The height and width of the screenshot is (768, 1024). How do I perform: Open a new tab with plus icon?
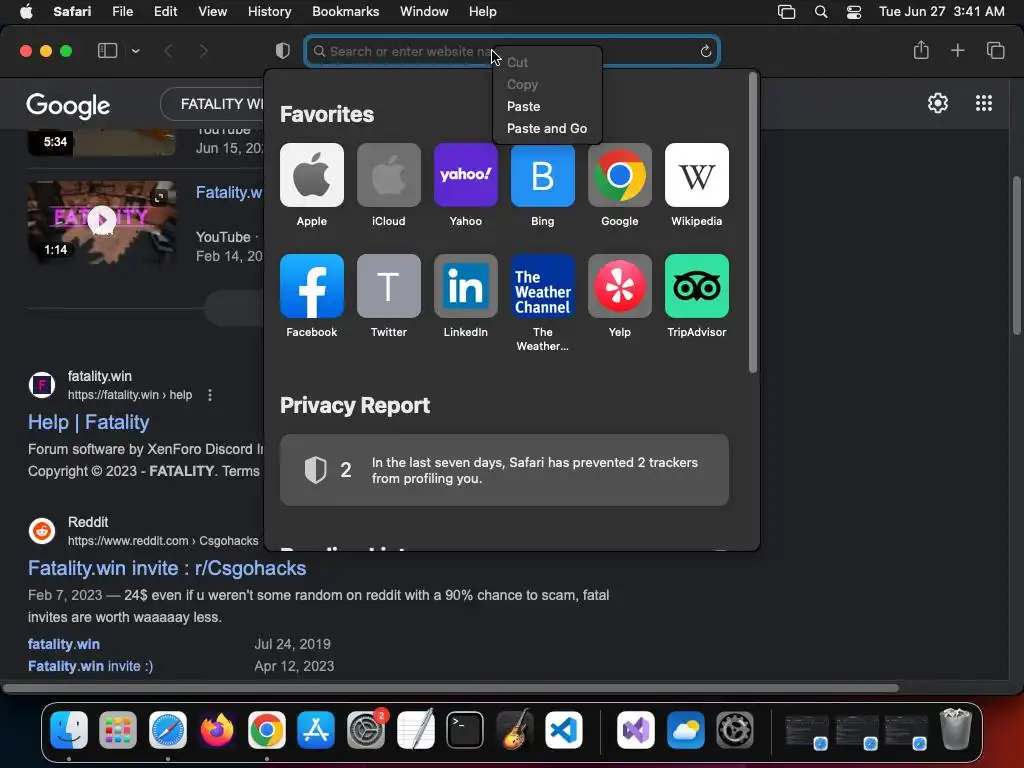(957, 50)
